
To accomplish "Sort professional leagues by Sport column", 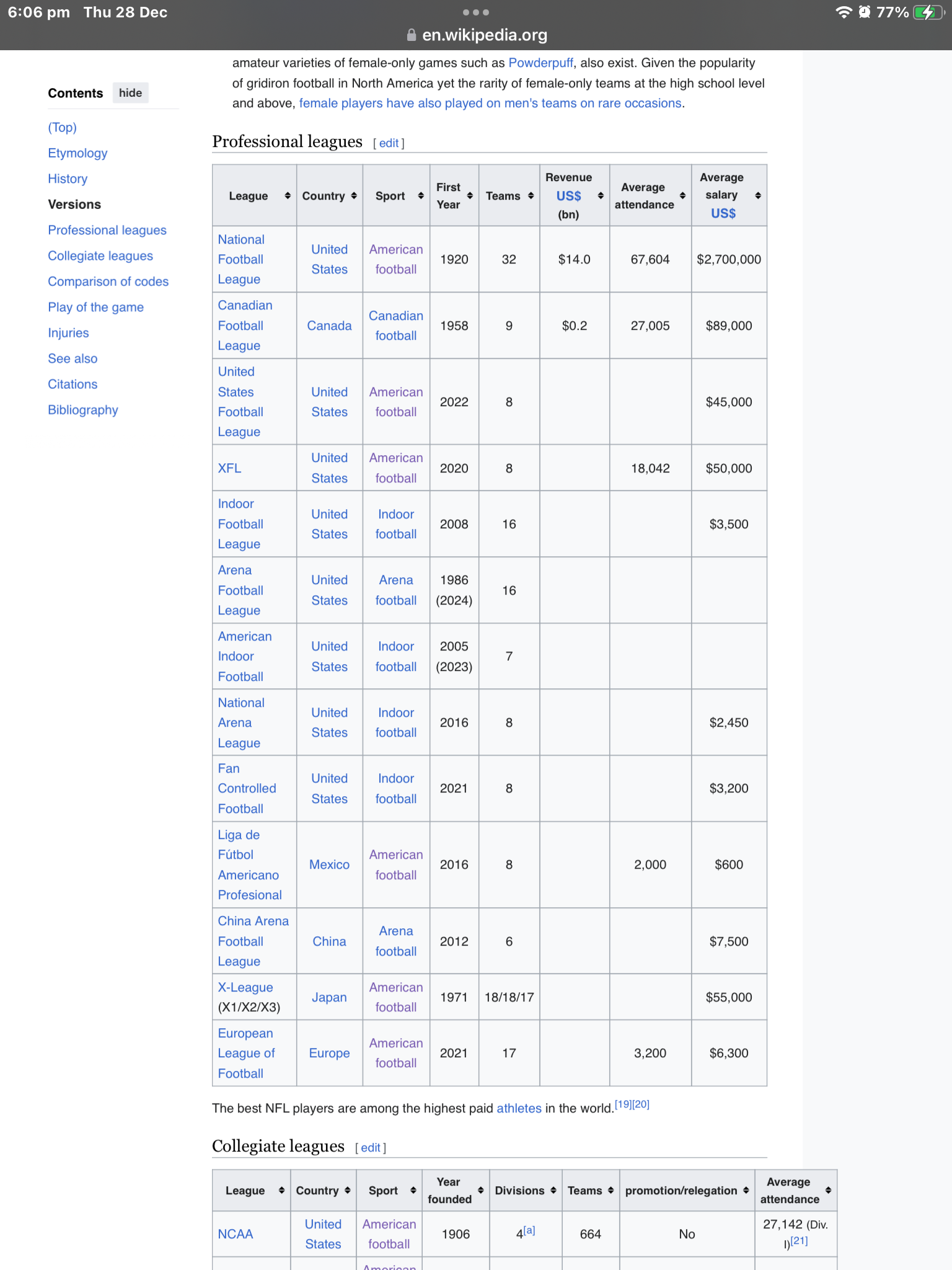I will [421, 196].
